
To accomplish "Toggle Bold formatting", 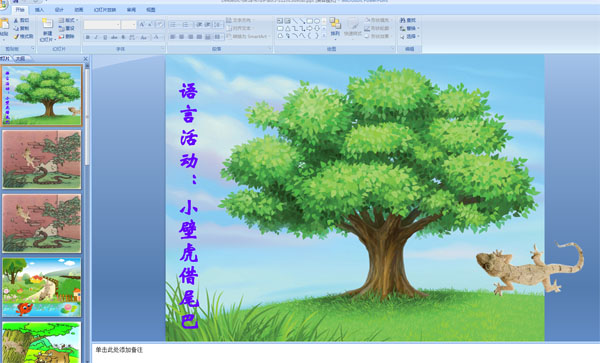I will tap(88, 37).
